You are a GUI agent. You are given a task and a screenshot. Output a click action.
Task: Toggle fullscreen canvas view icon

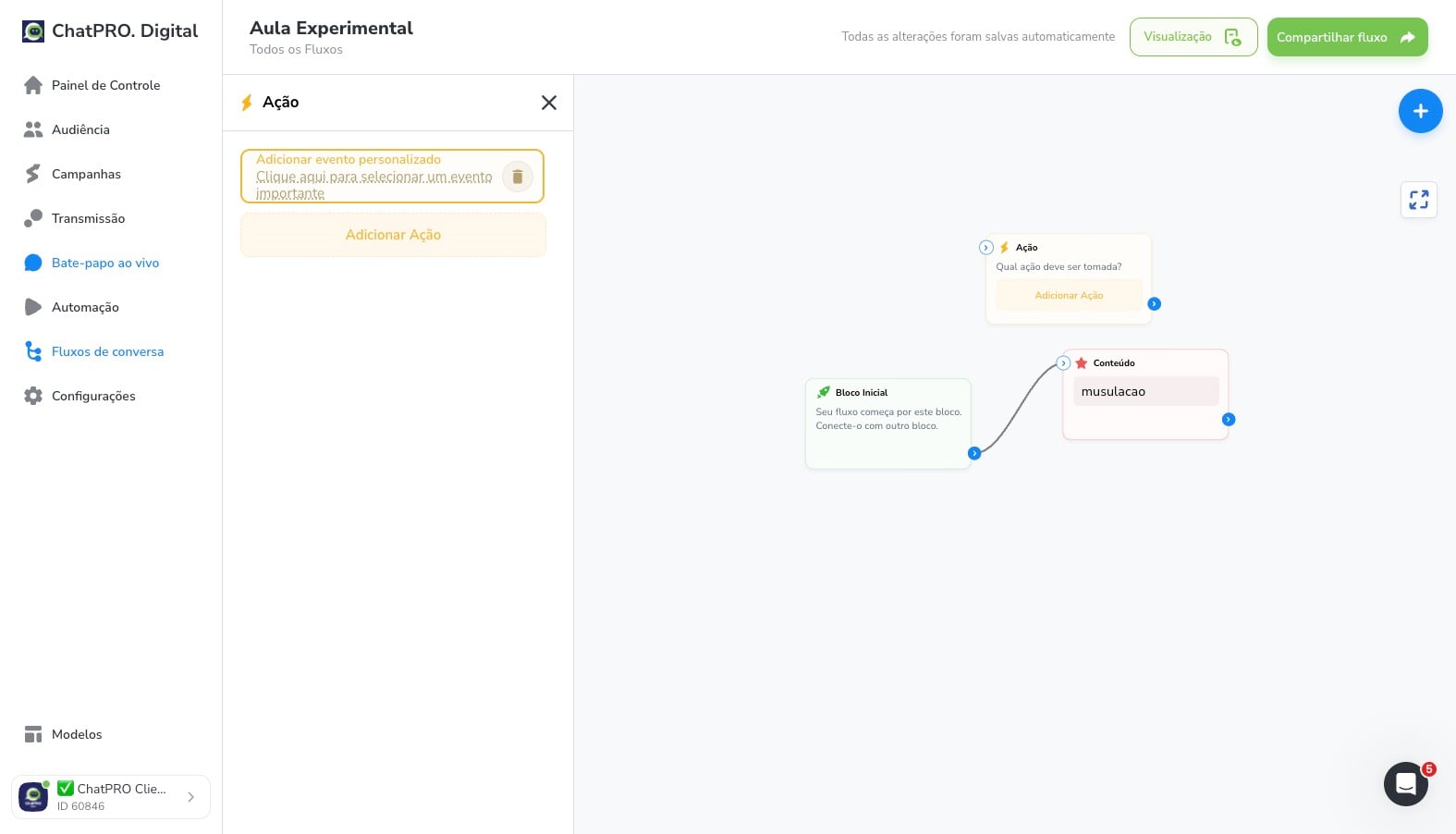(1419, 200)
